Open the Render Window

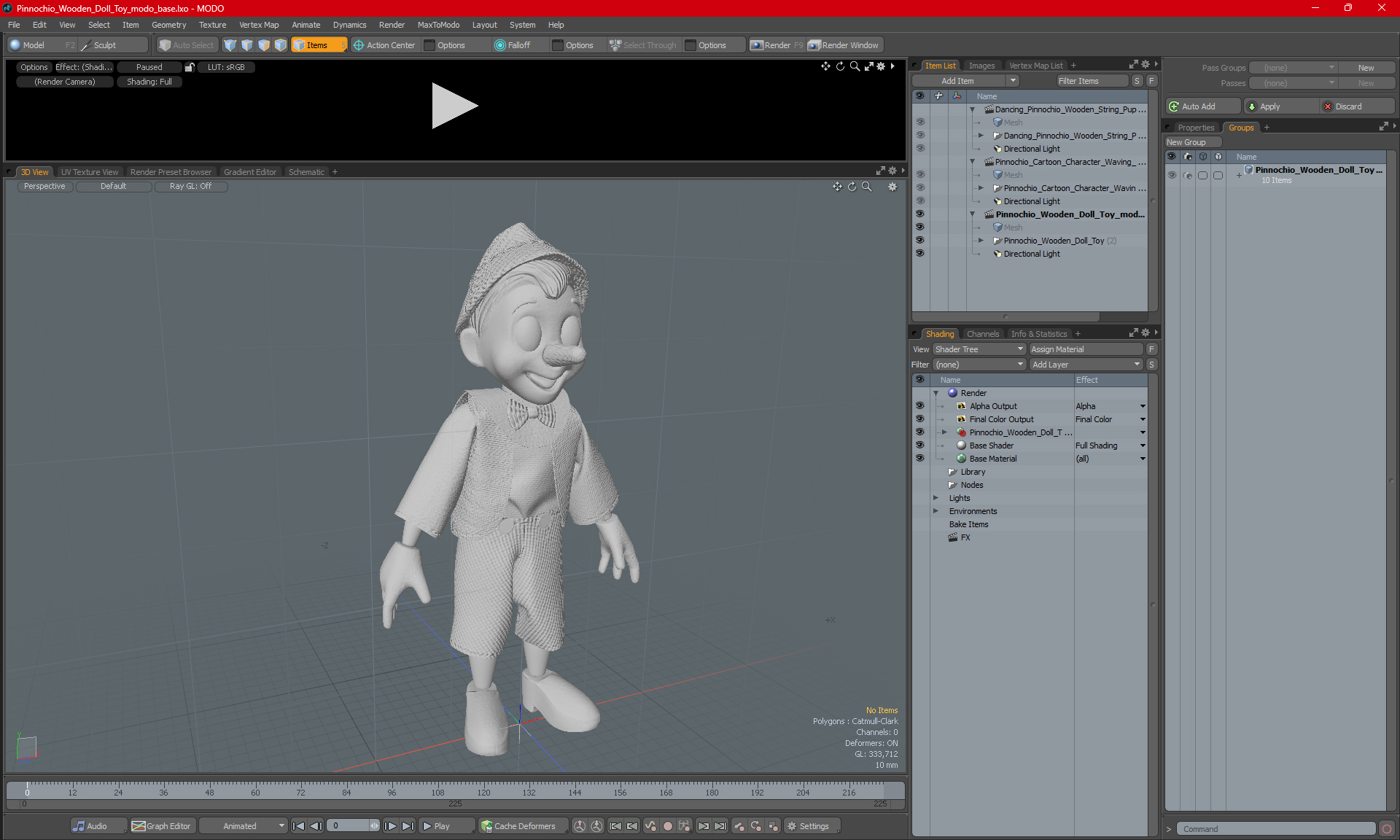pos(844,45)
